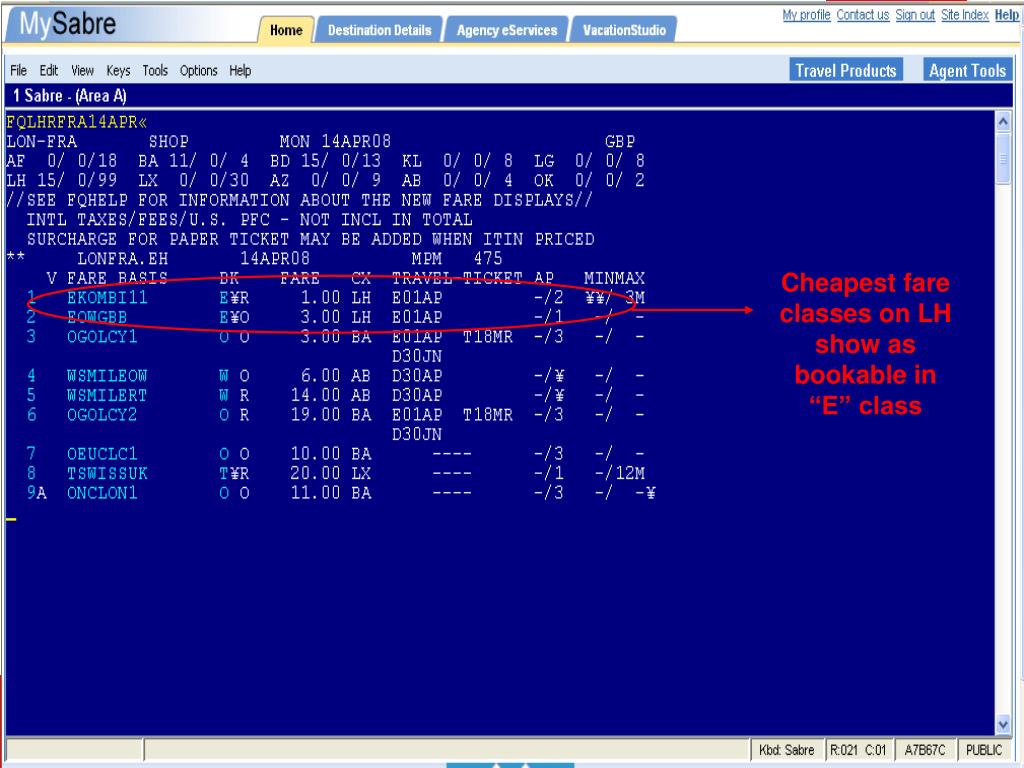This screenshot has width=1024, height=768.
Task: Click the GBP currency code
Action: (620, 142)
